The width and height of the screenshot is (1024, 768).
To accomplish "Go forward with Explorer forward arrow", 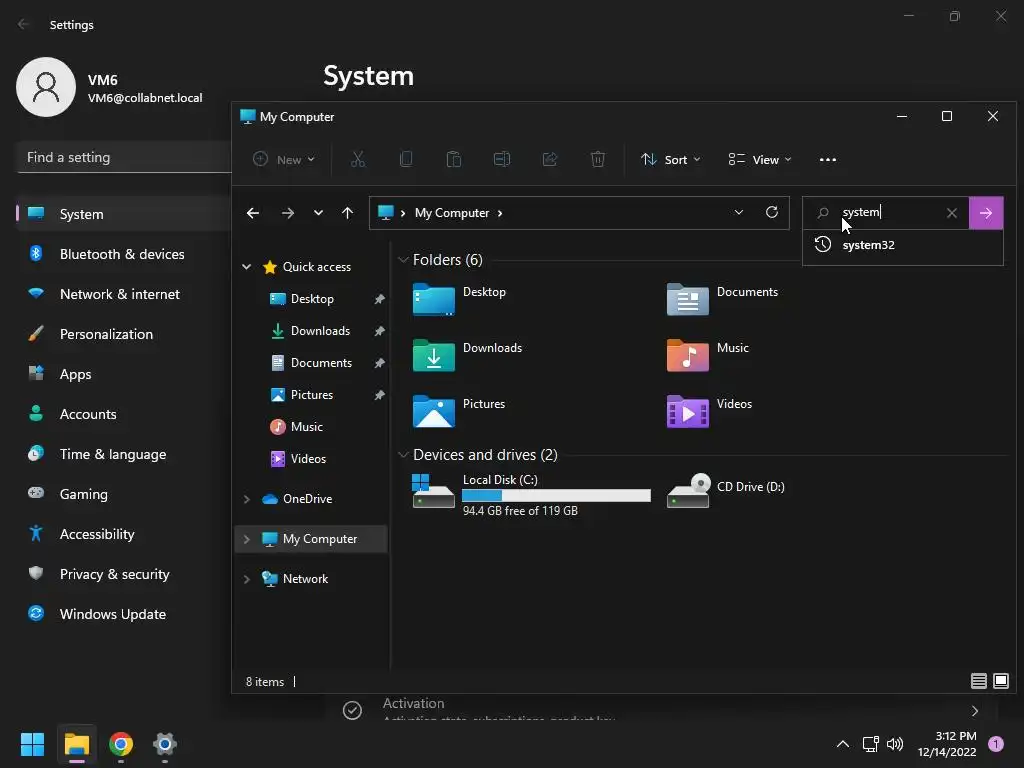I will 287,213.
